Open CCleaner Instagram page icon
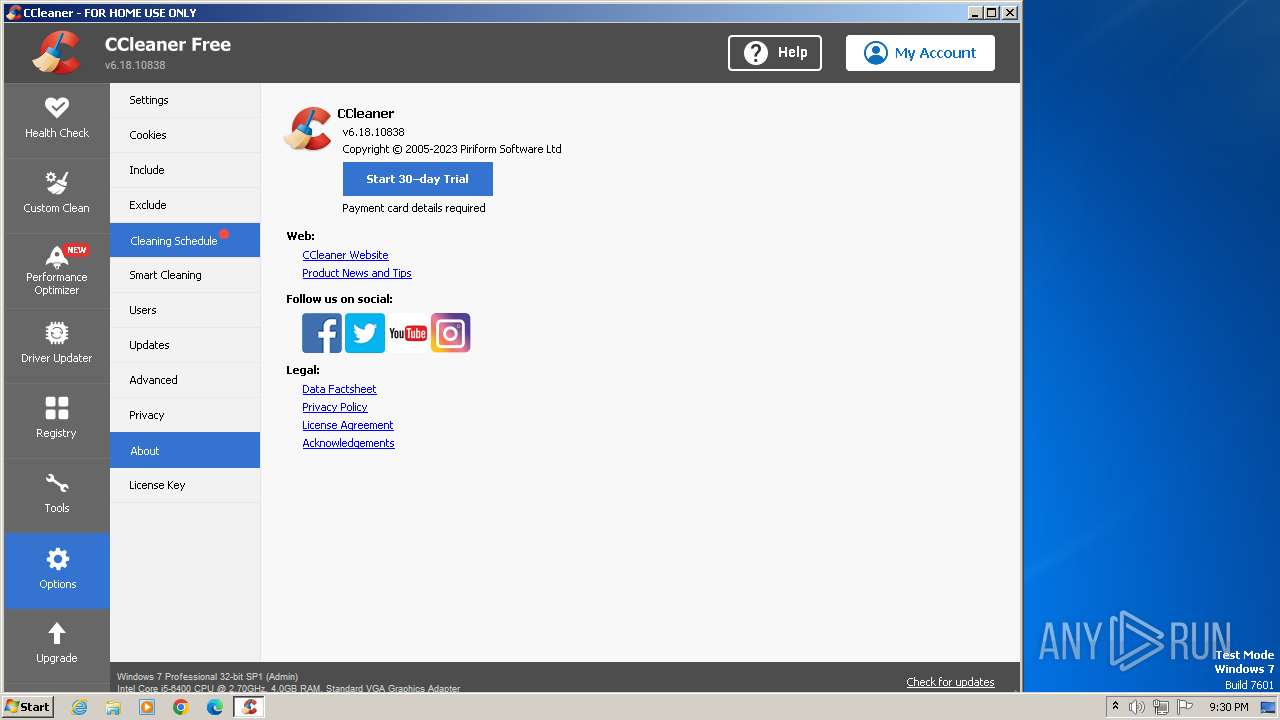 (x=451, y=333)
